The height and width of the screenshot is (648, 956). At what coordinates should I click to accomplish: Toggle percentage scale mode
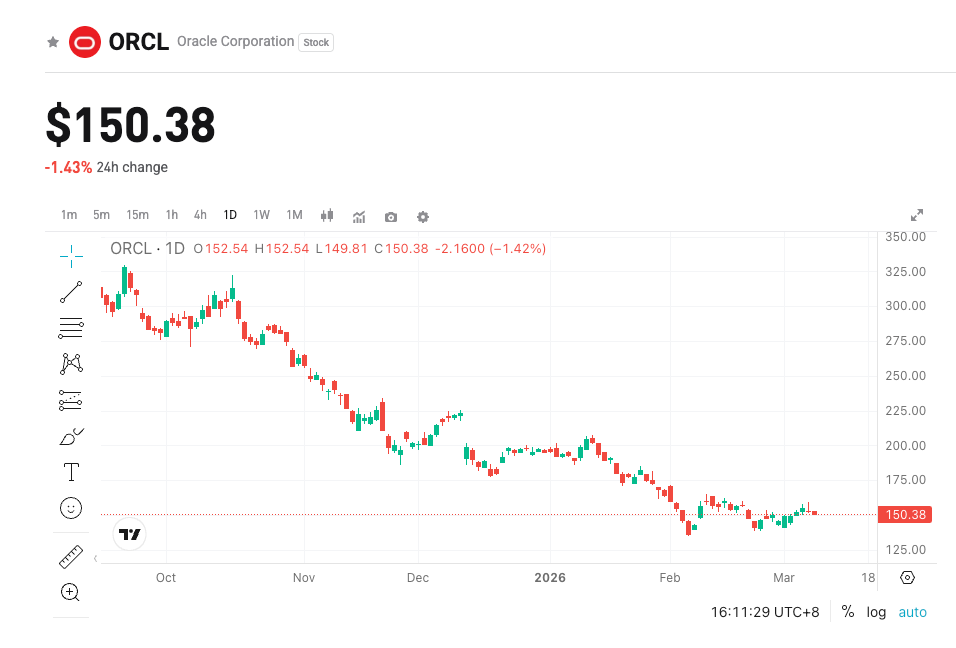pyautogui.click(x=846, y=611)
